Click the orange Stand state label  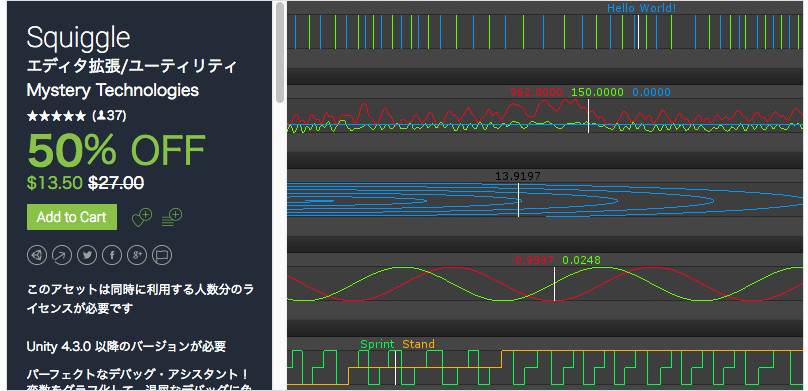point(418,344)
